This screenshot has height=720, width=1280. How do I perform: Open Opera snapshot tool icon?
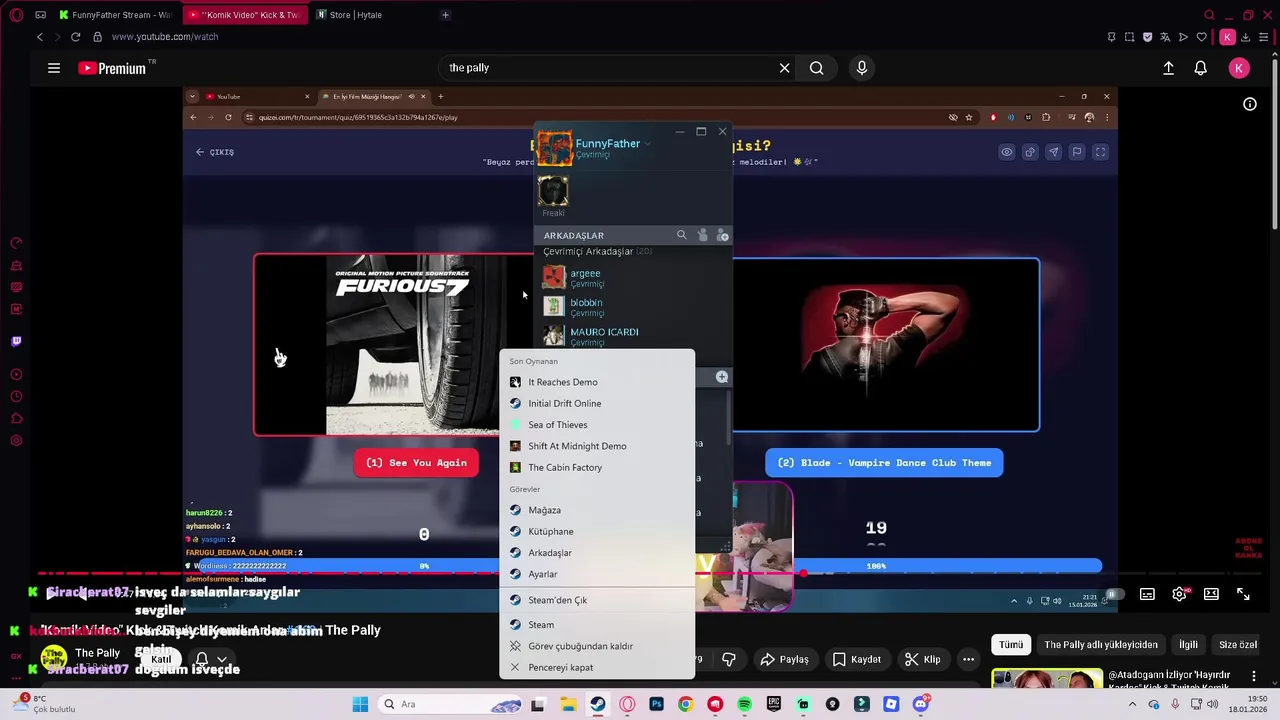1129,37
